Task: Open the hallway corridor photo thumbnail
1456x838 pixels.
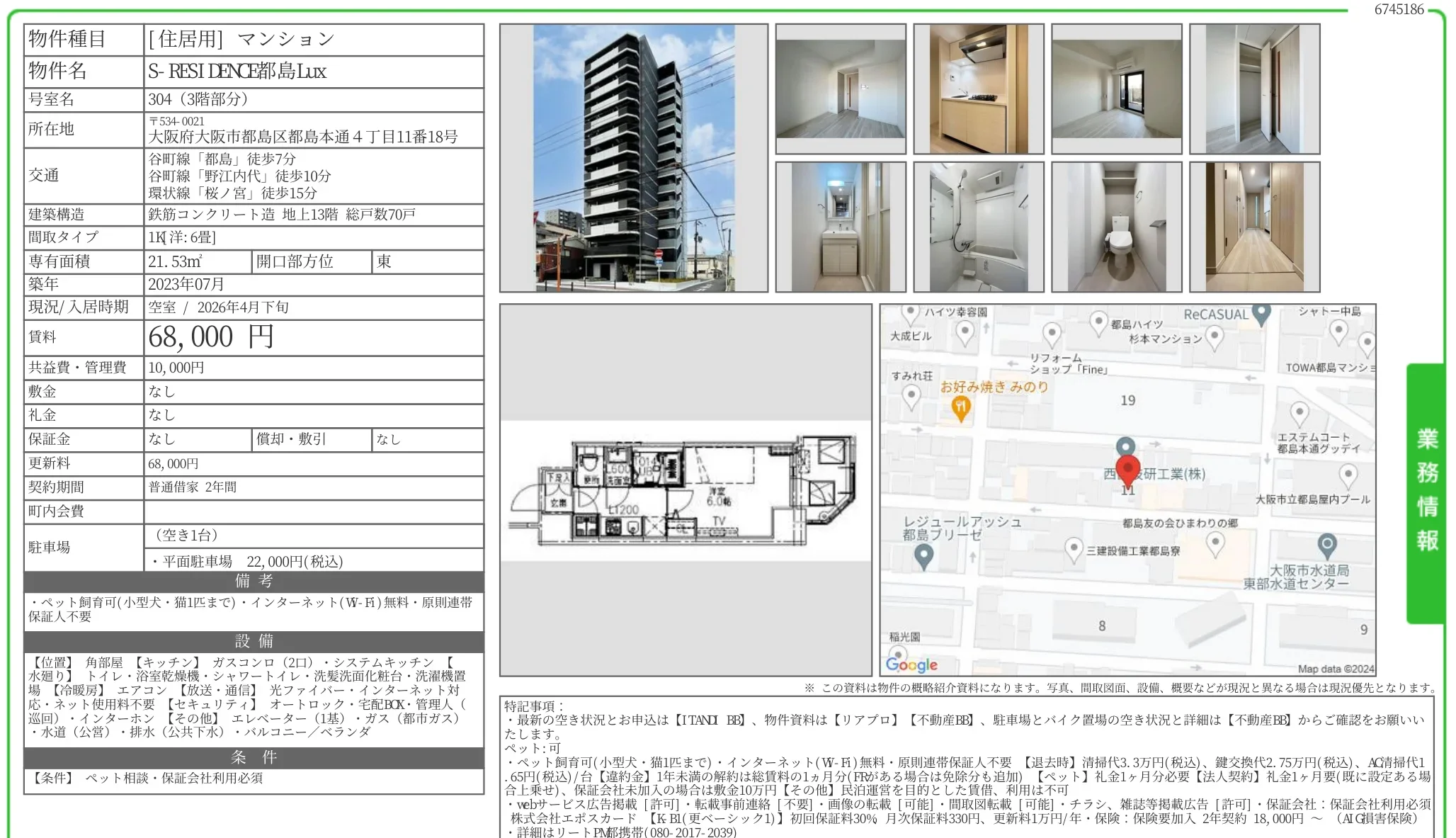Action: [1254, 227]
